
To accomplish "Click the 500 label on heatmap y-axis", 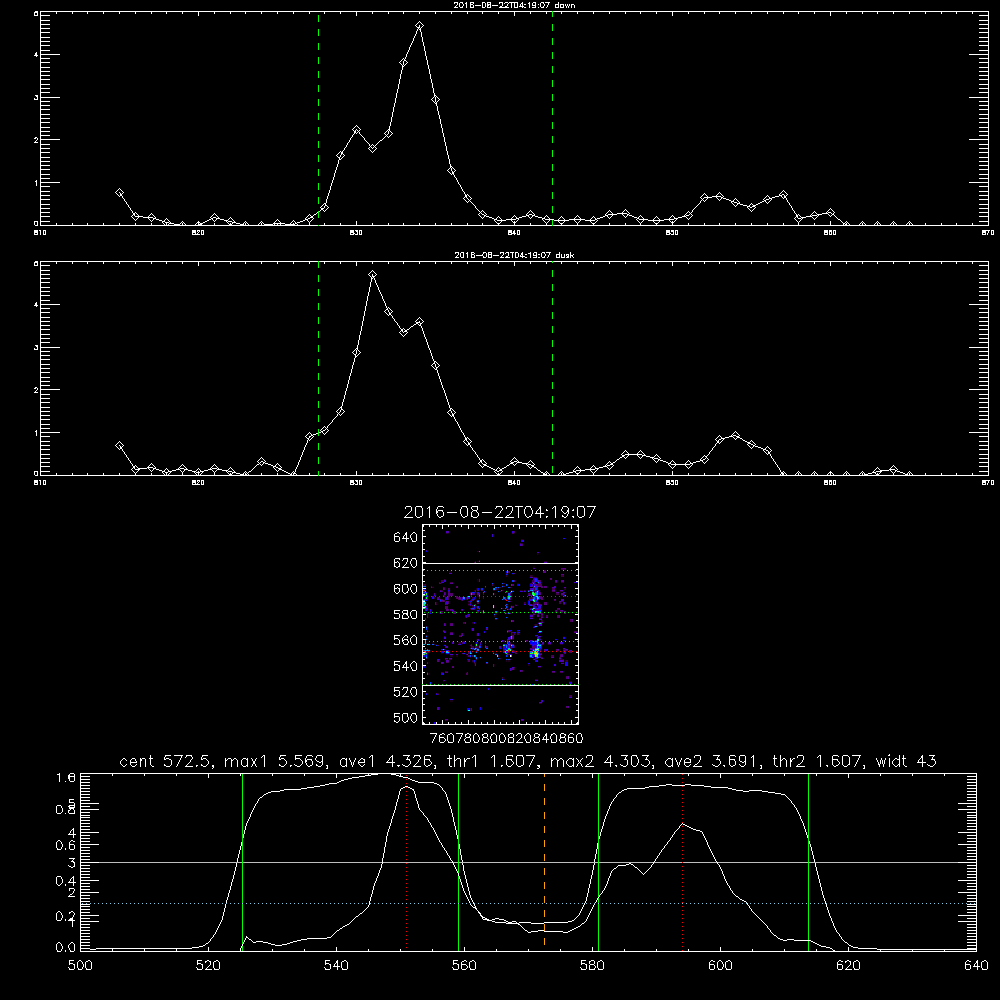I will [x=406, y=717].
